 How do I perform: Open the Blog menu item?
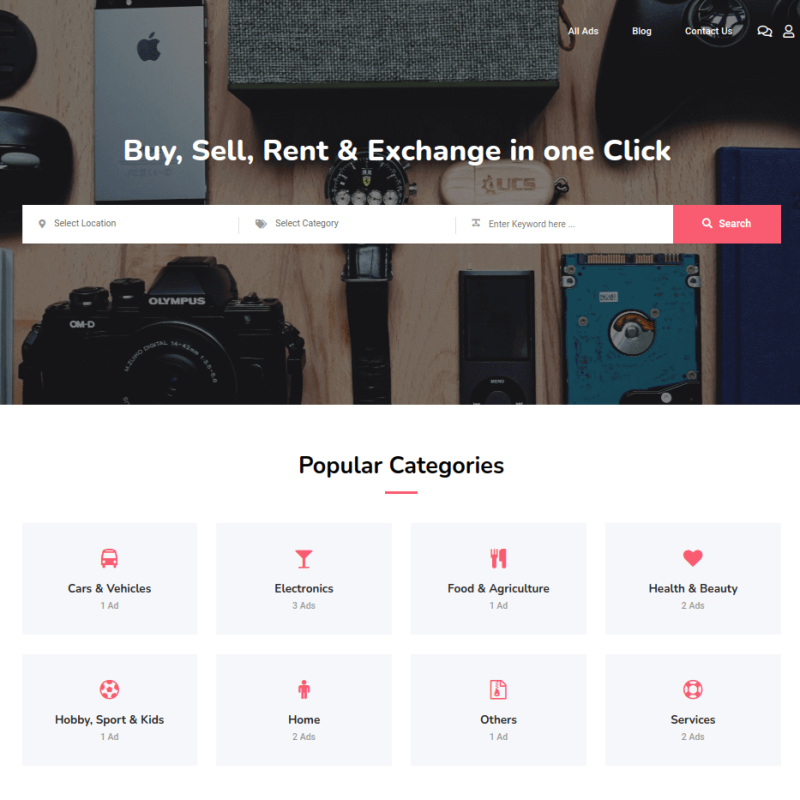pyautogui.click(x=641, y=31)
